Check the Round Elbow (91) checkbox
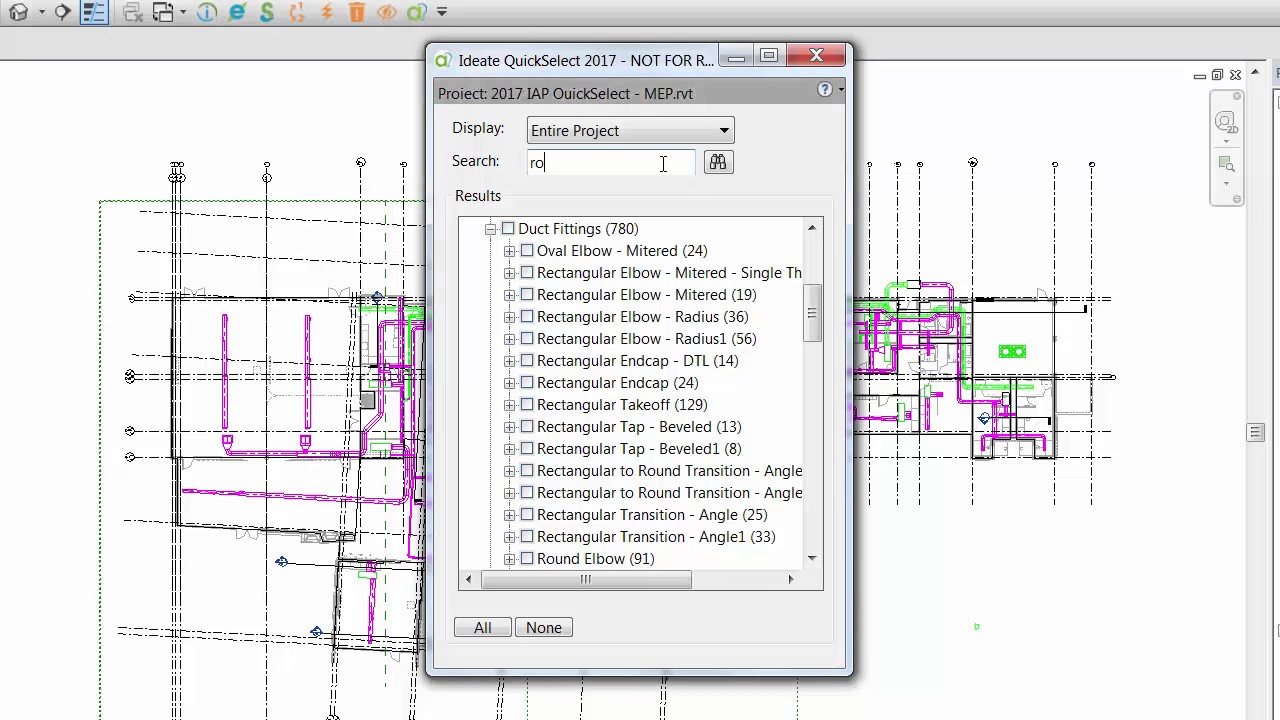This screenshot has width=1280, height=720. click(x=527, y=559)
